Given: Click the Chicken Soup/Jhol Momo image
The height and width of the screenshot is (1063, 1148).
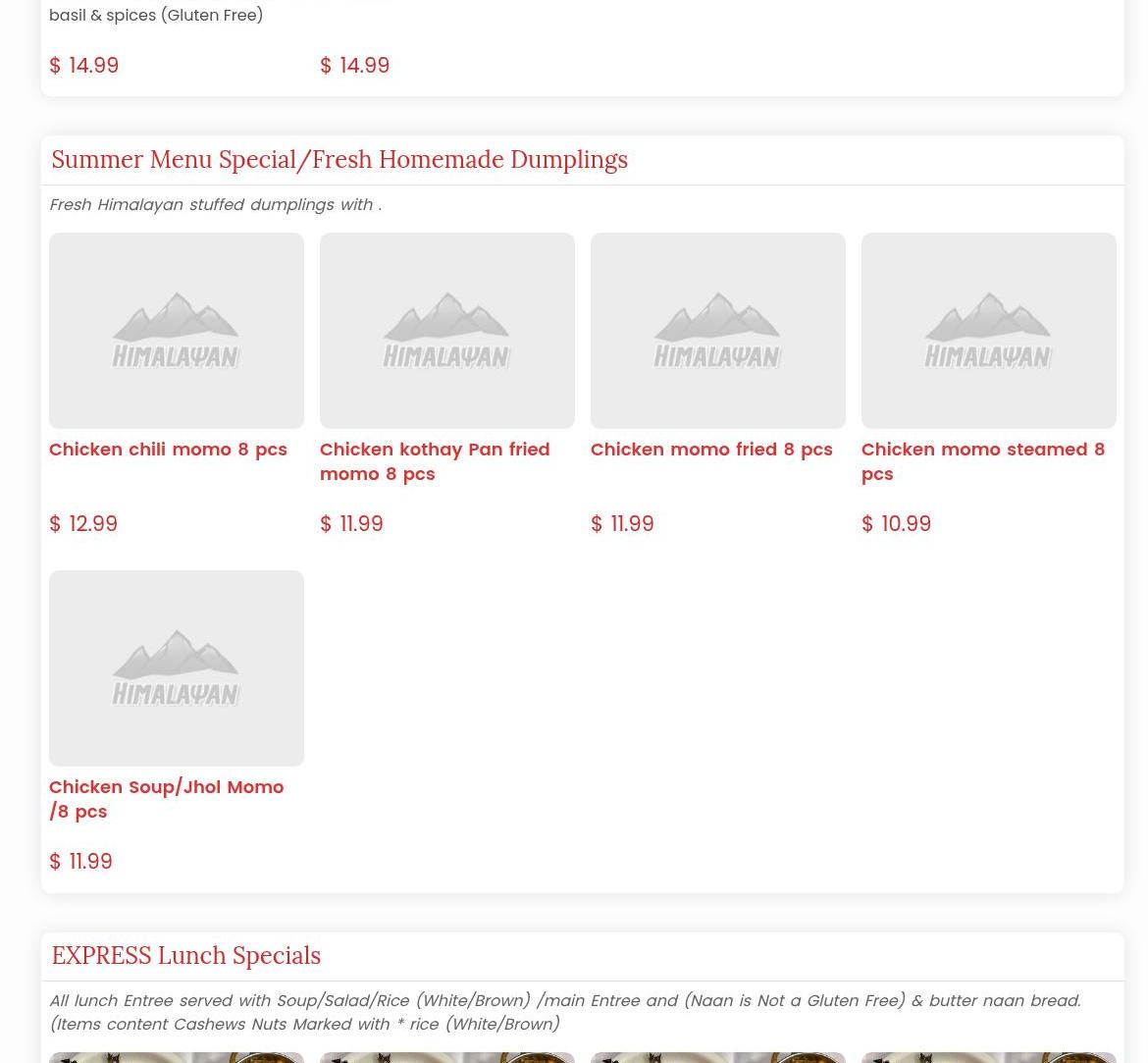Looking at the screenshot, I should pos(177,667).
